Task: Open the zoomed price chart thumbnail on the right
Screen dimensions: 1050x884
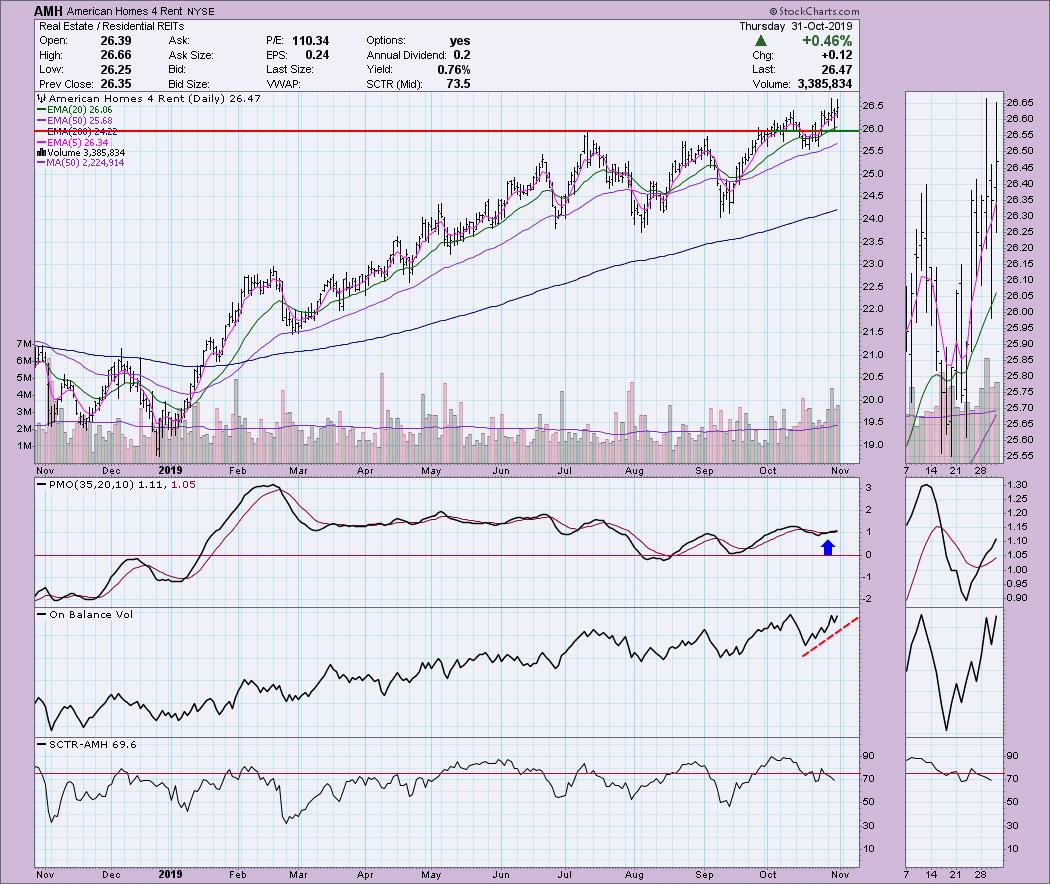Action: click(954, 278)
